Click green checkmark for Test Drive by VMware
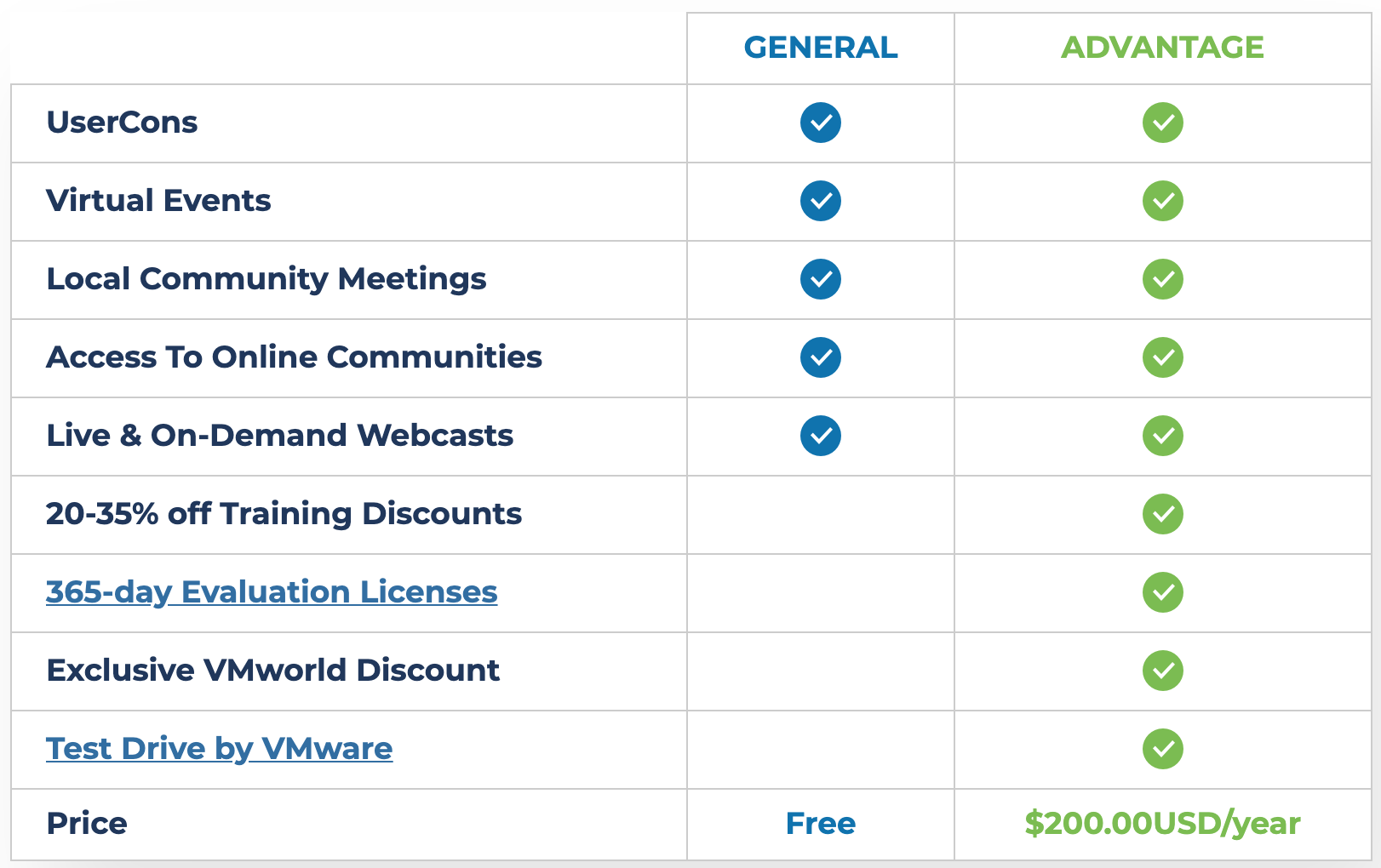Screen dimensions: 1381x868 click(1163, 749)
